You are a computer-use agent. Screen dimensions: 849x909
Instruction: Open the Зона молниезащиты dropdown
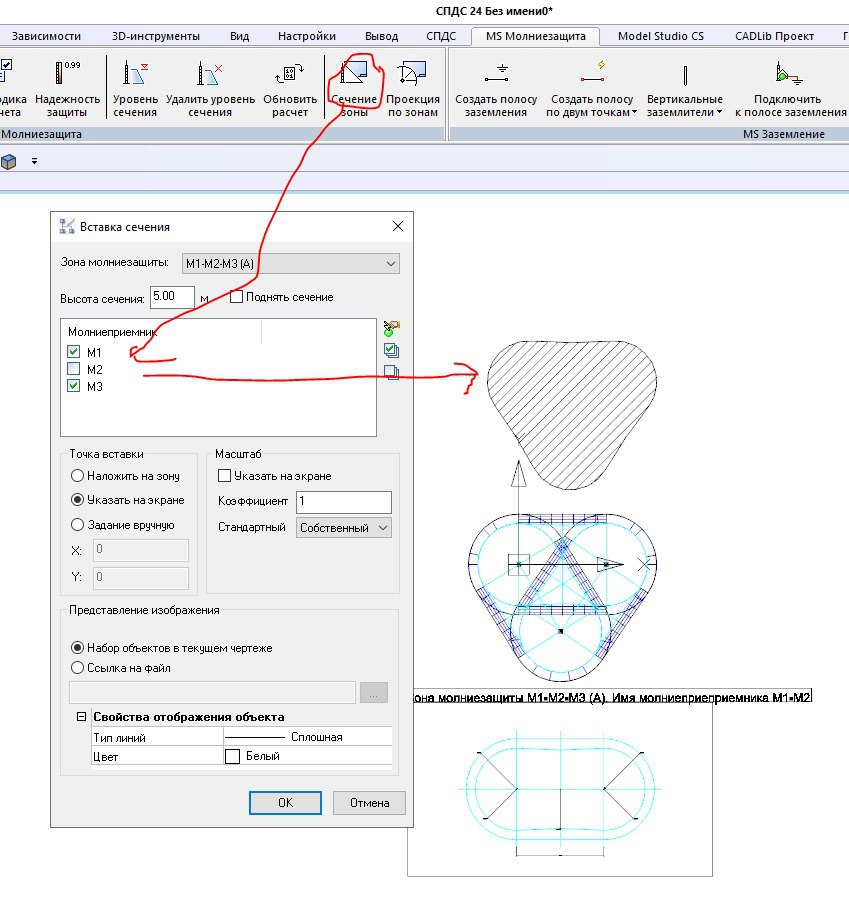pos(289,264)
